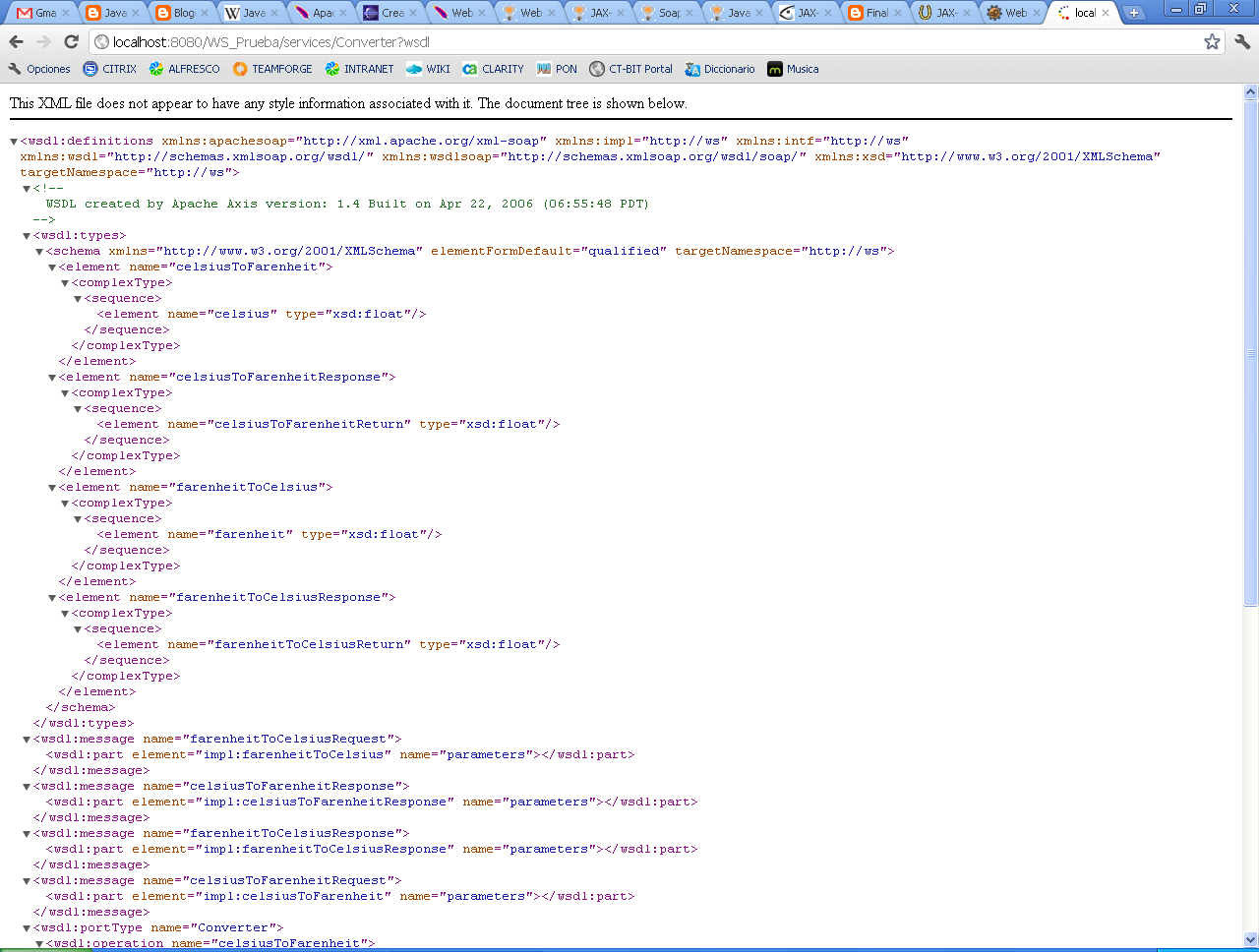Click the forward navigation arrow
This screenshot has width=1259, height=952.
tap(43, 41)
